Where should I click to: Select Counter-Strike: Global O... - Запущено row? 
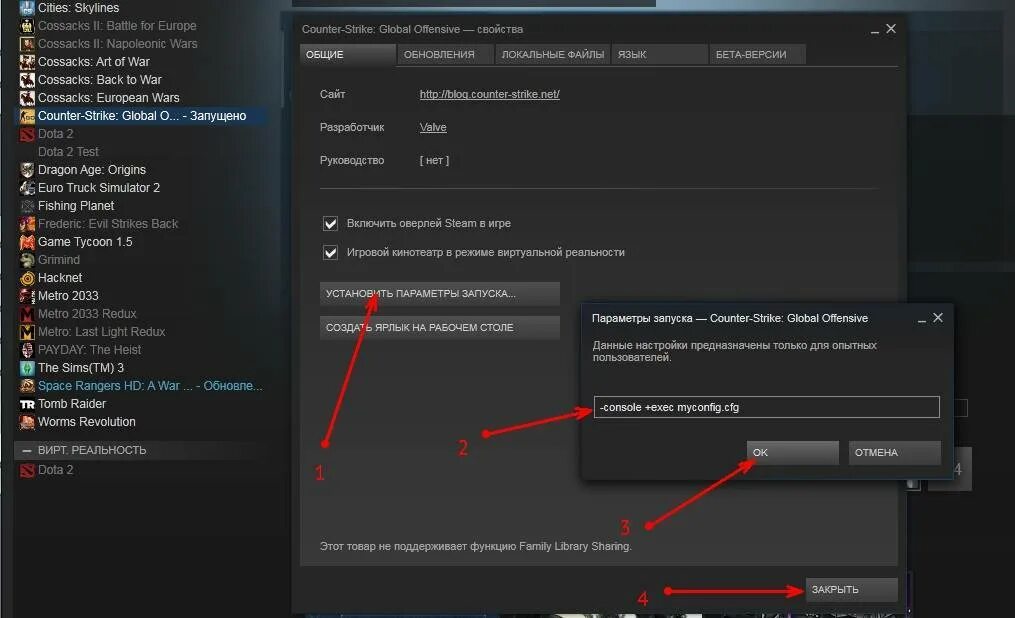click(x=139, y=116)
